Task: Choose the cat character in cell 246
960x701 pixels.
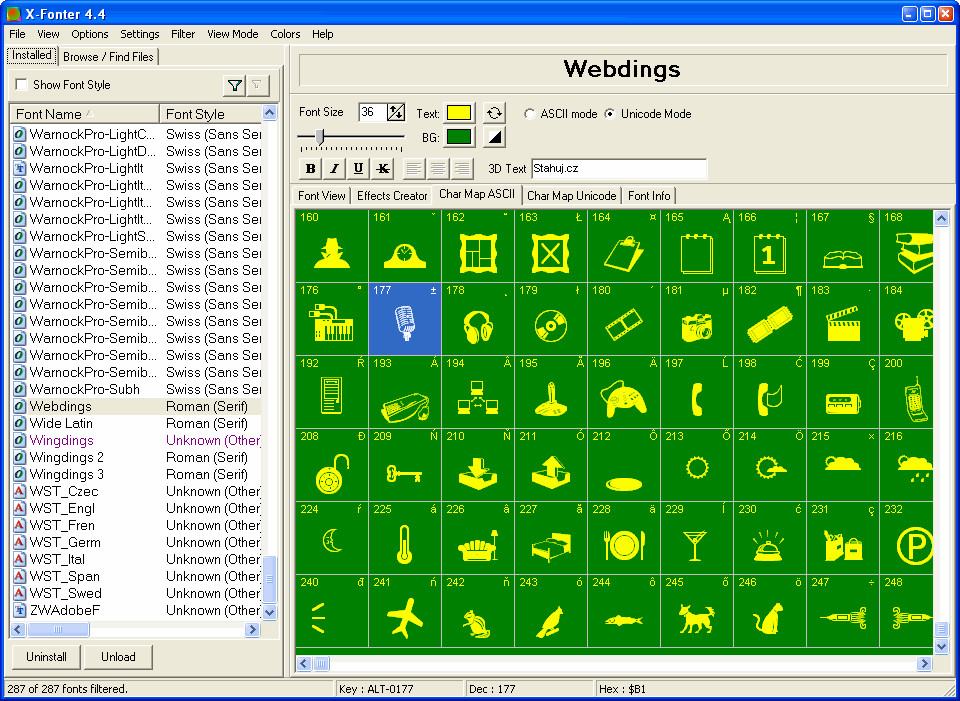Action: pyautogui.click(x=770, y=610)
